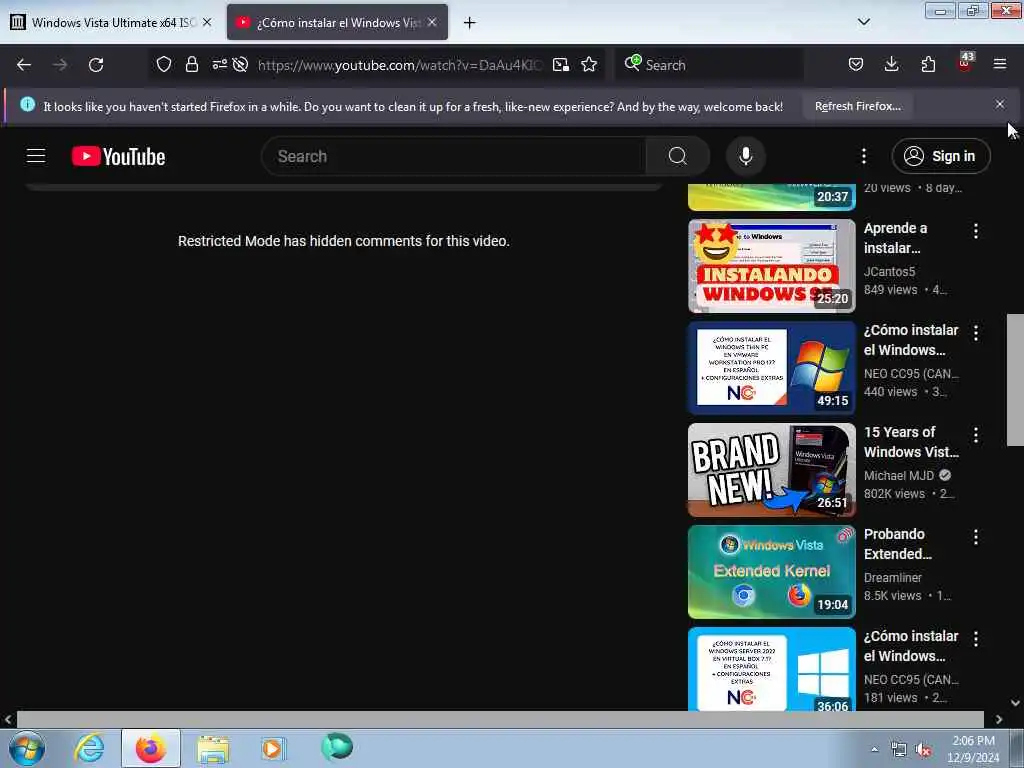This screenshot has width=1024, height=768.
Task: Click the JCantos5 channel name
Action: (889, 272)
